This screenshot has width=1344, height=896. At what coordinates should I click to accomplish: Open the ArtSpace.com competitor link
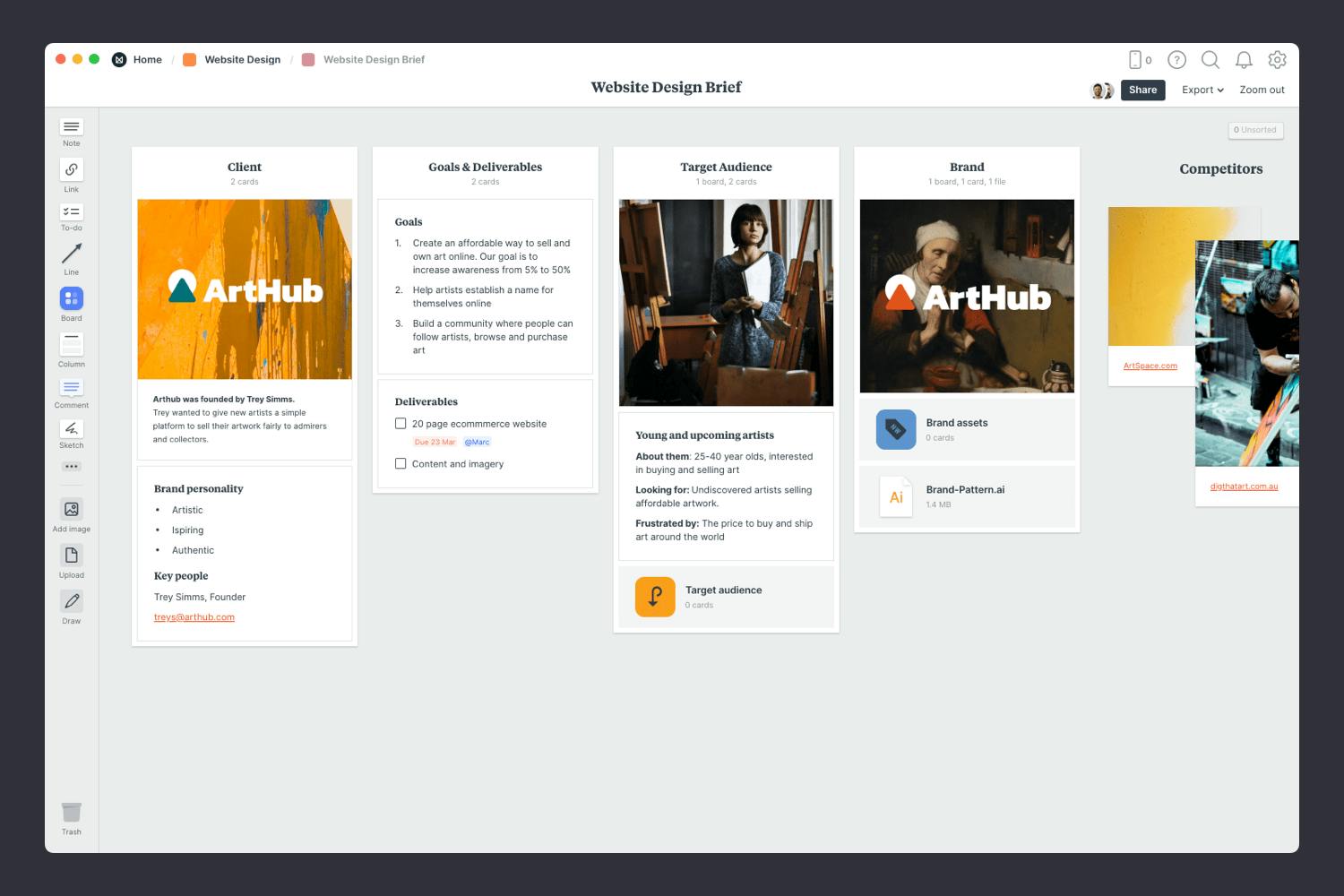point(1150,366)
